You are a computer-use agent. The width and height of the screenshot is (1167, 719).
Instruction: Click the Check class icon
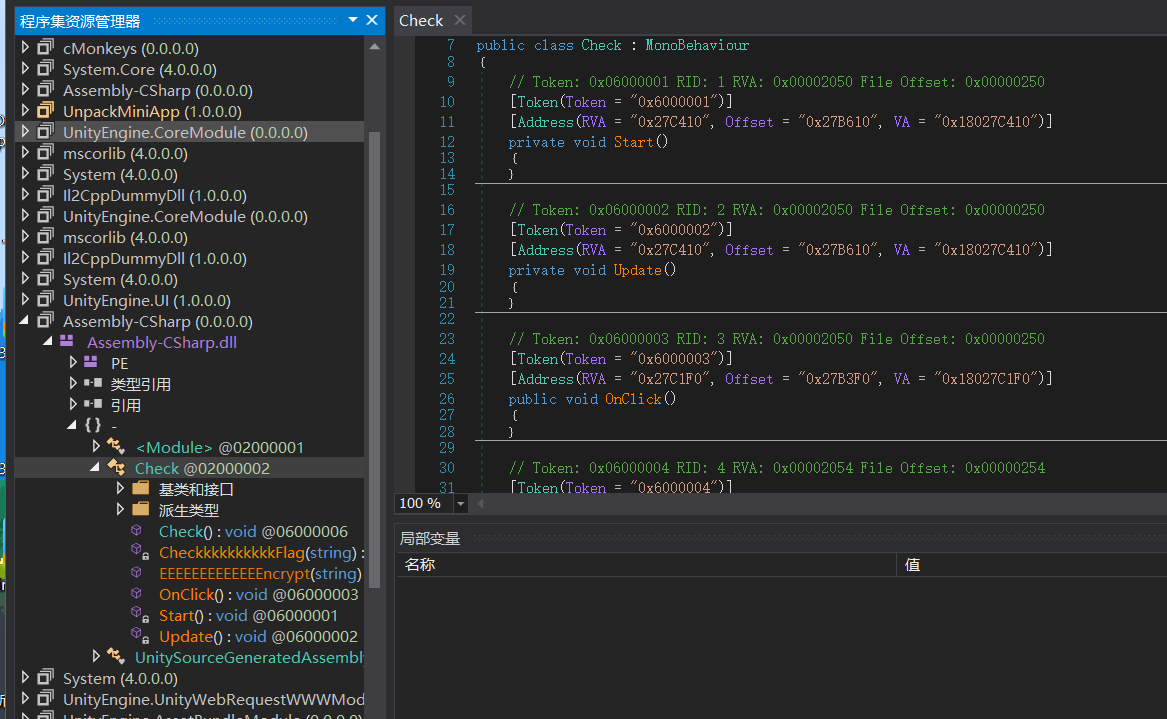pyautogui.click(x=116, y=468)
